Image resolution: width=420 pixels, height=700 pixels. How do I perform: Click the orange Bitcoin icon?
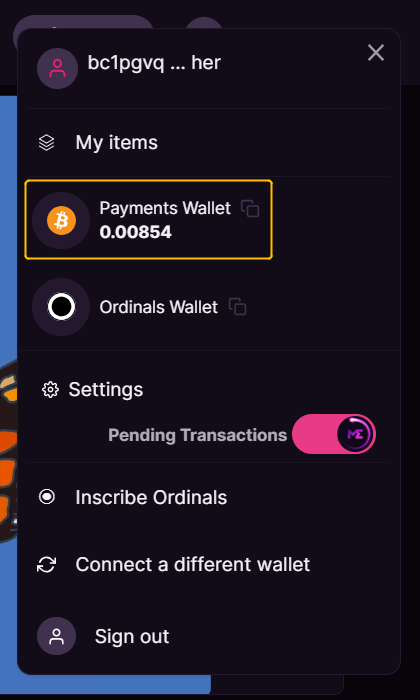(x=61, y=221)
